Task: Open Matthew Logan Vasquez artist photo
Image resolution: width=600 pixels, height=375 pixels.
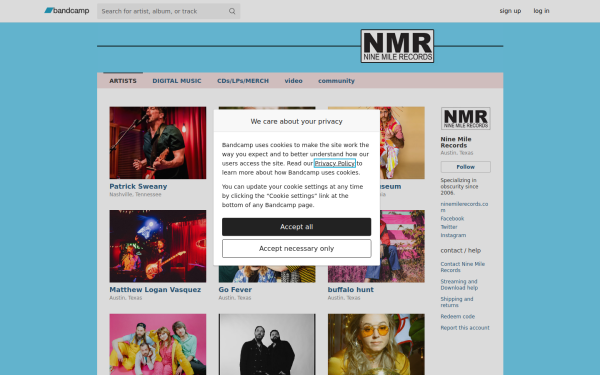Action: (158, 246)
